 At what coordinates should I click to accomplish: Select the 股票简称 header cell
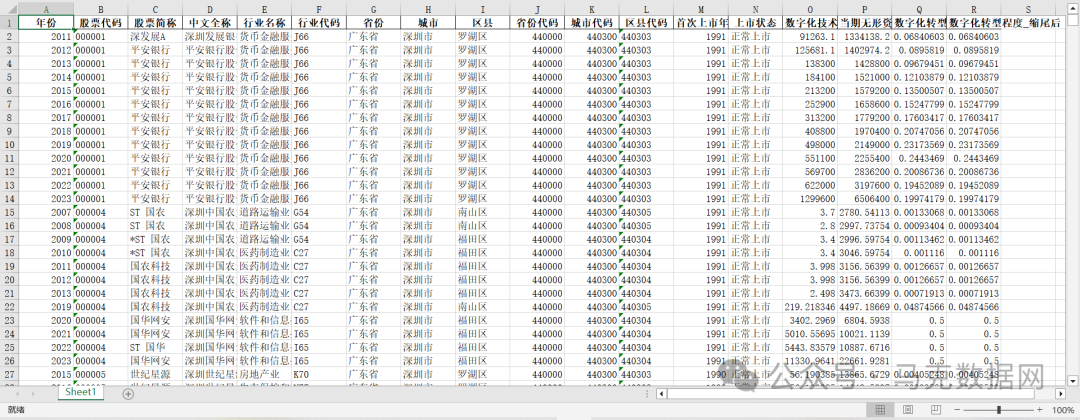point(155,23)
